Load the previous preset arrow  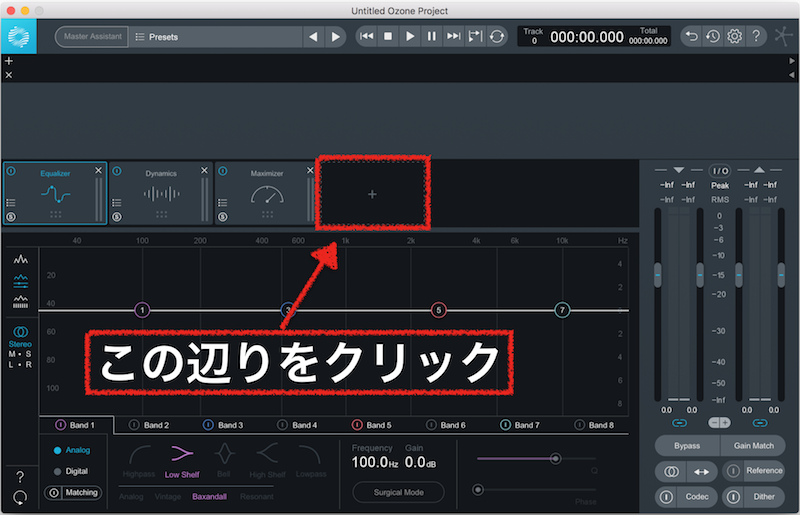point(313,37)
